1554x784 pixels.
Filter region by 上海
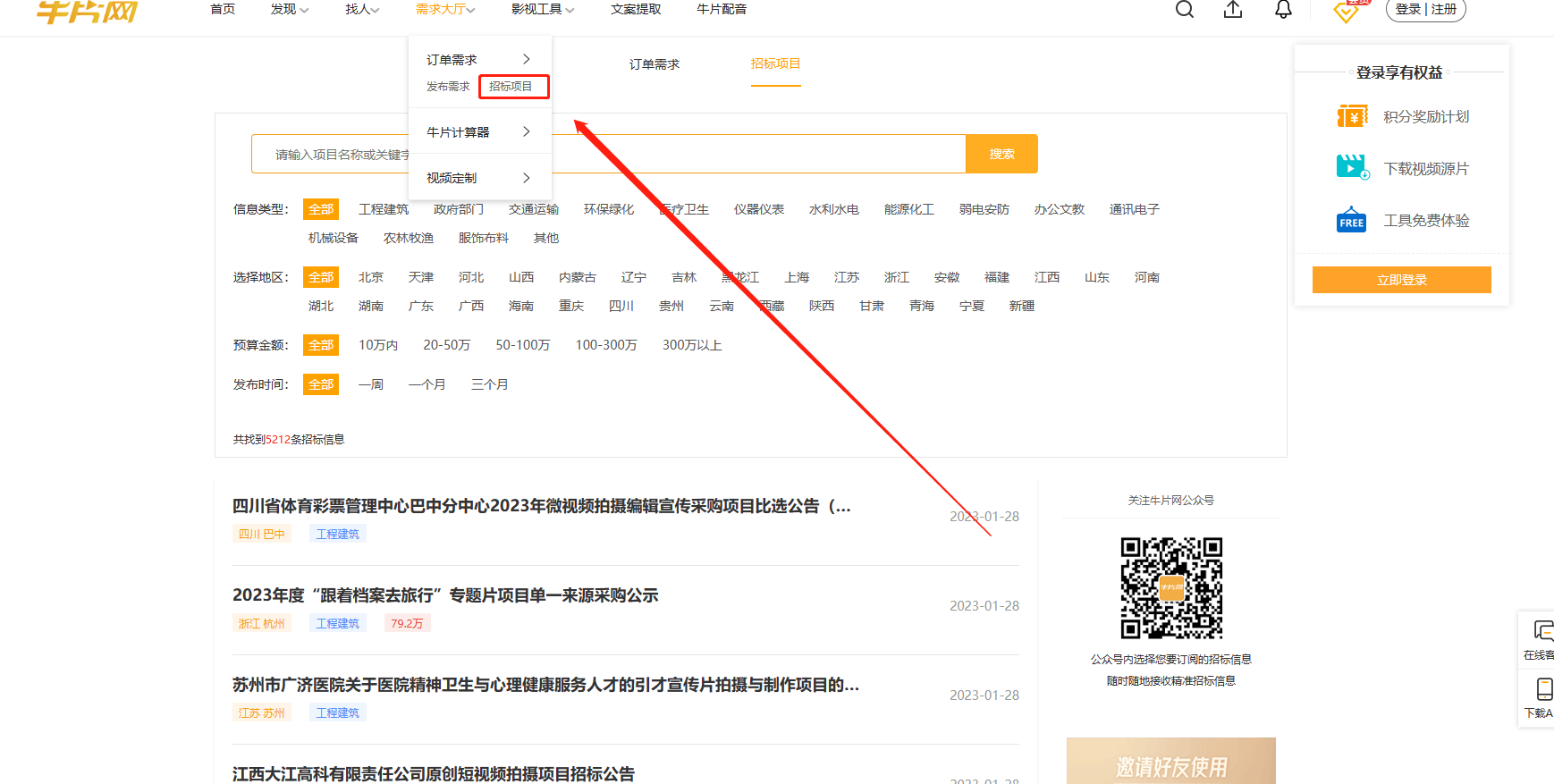tap(797, 277)
